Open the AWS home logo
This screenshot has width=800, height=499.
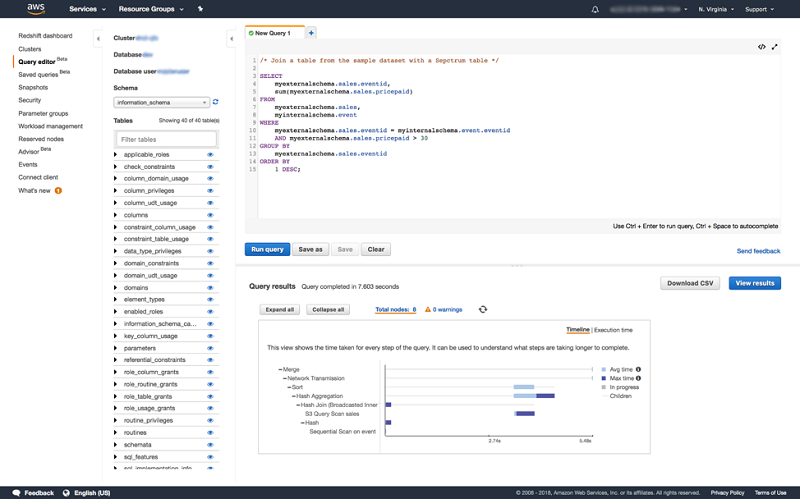pyautogui.click(x=36, y=9)
